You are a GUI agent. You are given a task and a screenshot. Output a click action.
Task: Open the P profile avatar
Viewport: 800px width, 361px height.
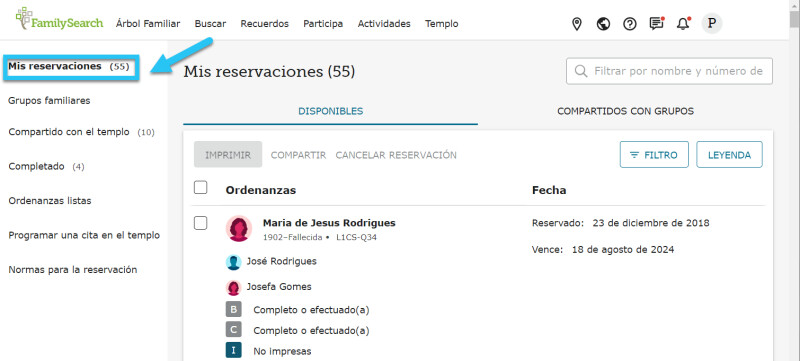click(712, 24)
